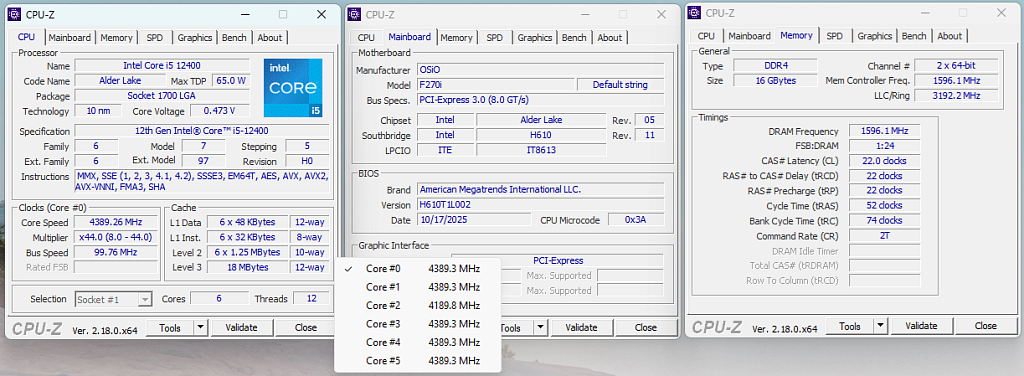The image size is (1024, 376).
Task: Open Bench tab in CPU window
Action: tap(234, 38)
